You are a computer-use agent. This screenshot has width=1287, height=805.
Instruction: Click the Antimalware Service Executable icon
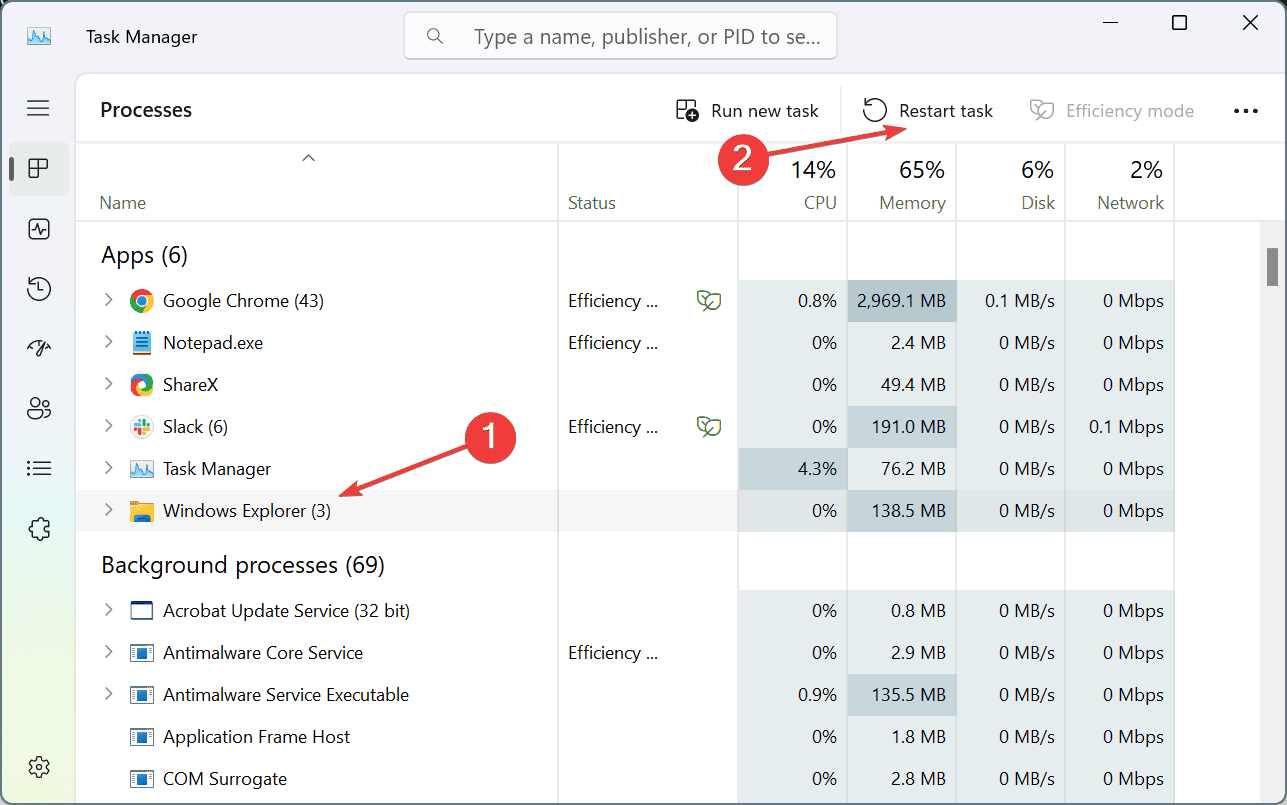141,695
